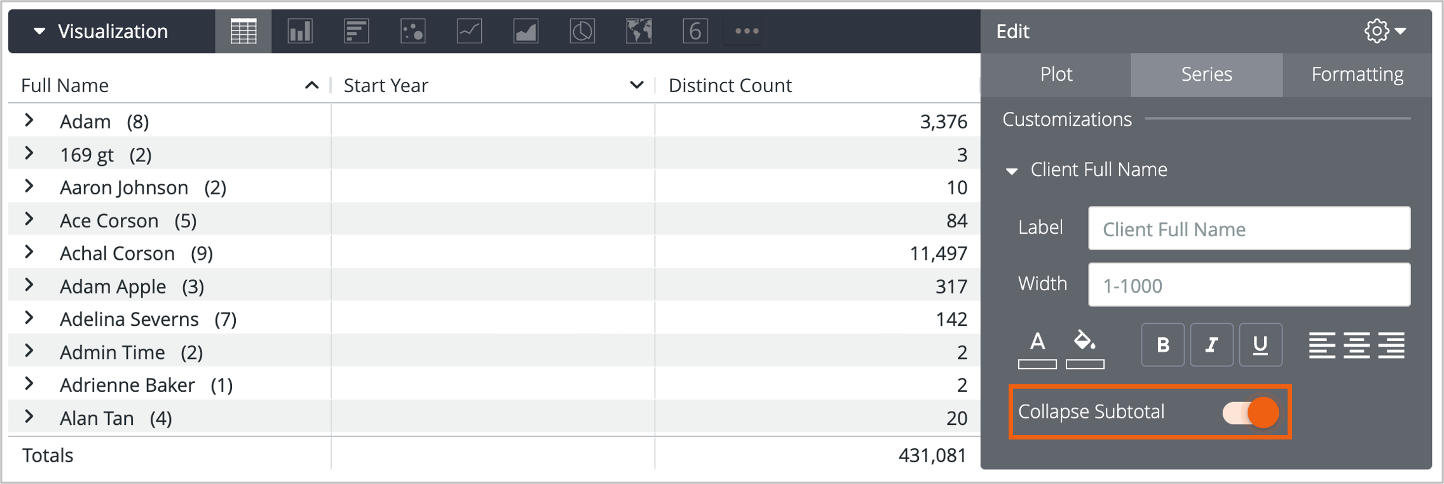Viewport: 1444px width, 484px height.
Task: Select the scatterplot visualization icon
Action: [412, 32]
